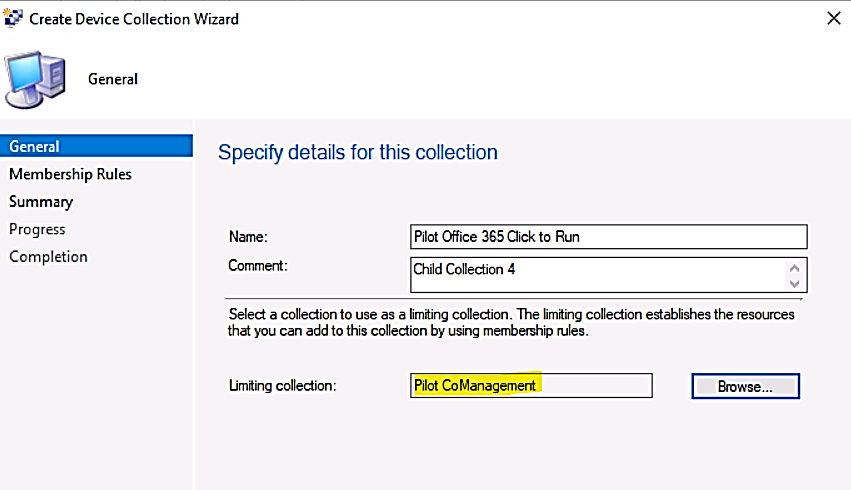
Task: Select the General step in the wizard sidebar
Action: [x=96, y=146]
